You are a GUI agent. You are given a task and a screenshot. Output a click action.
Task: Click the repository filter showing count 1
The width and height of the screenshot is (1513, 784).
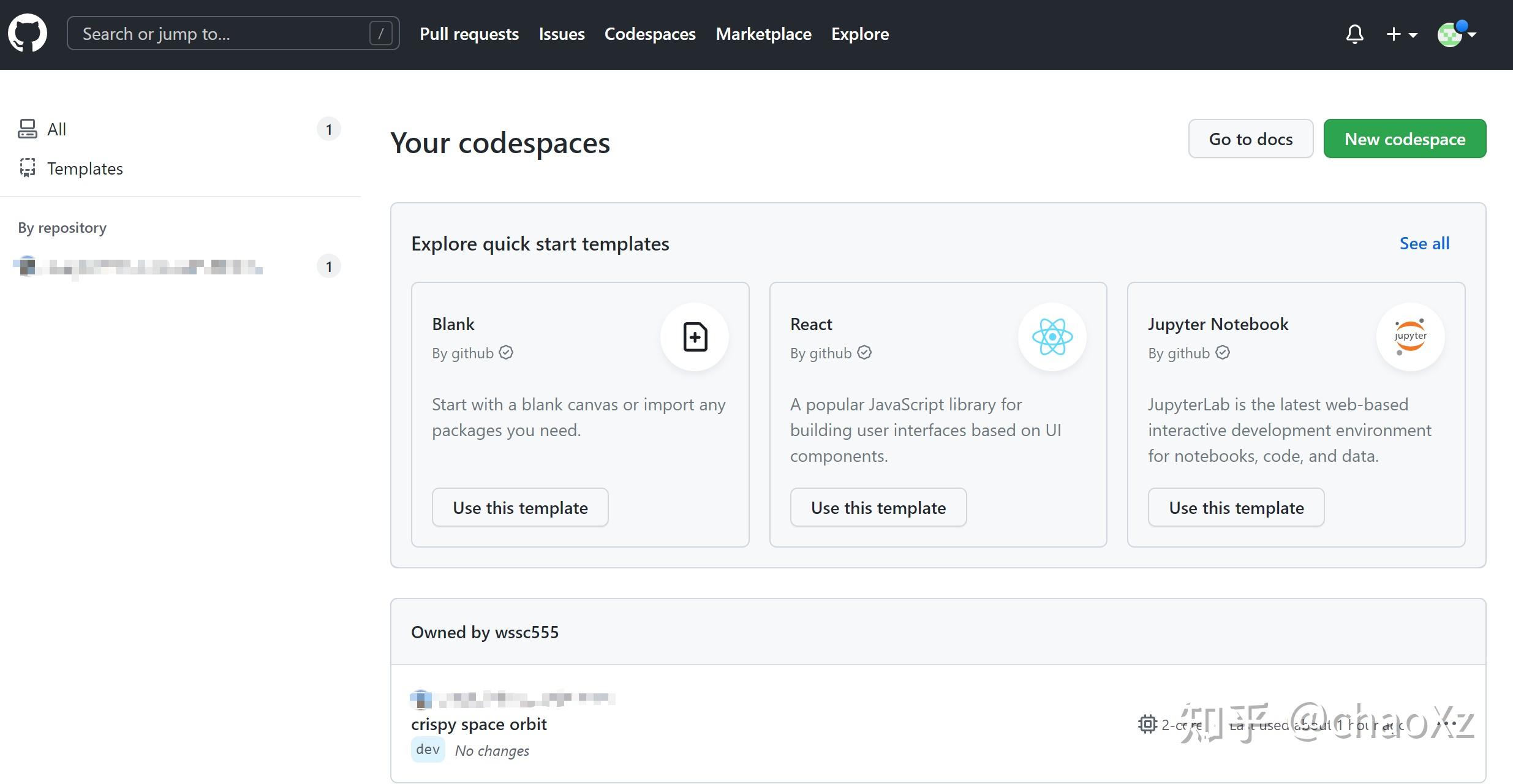329,266
